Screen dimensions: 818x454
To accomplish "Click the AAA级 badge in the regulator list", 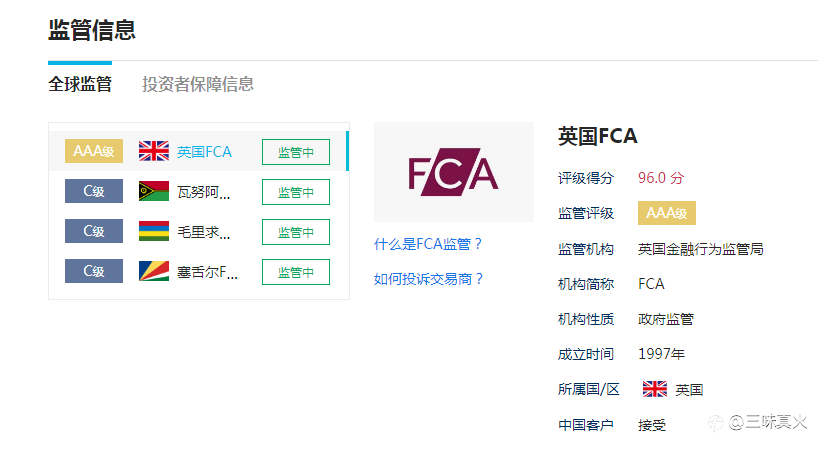I will 94,151.
